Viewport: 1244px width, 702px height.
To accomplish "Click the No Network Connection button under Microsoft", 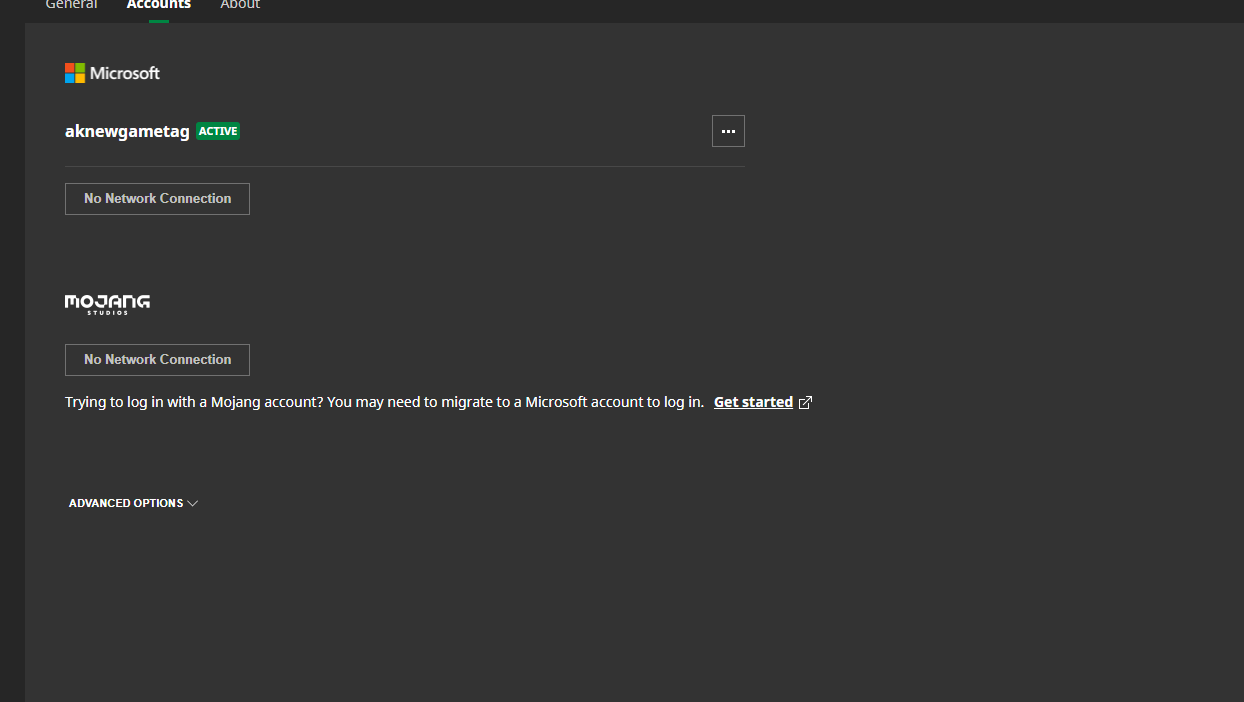I will pos(157,199).
